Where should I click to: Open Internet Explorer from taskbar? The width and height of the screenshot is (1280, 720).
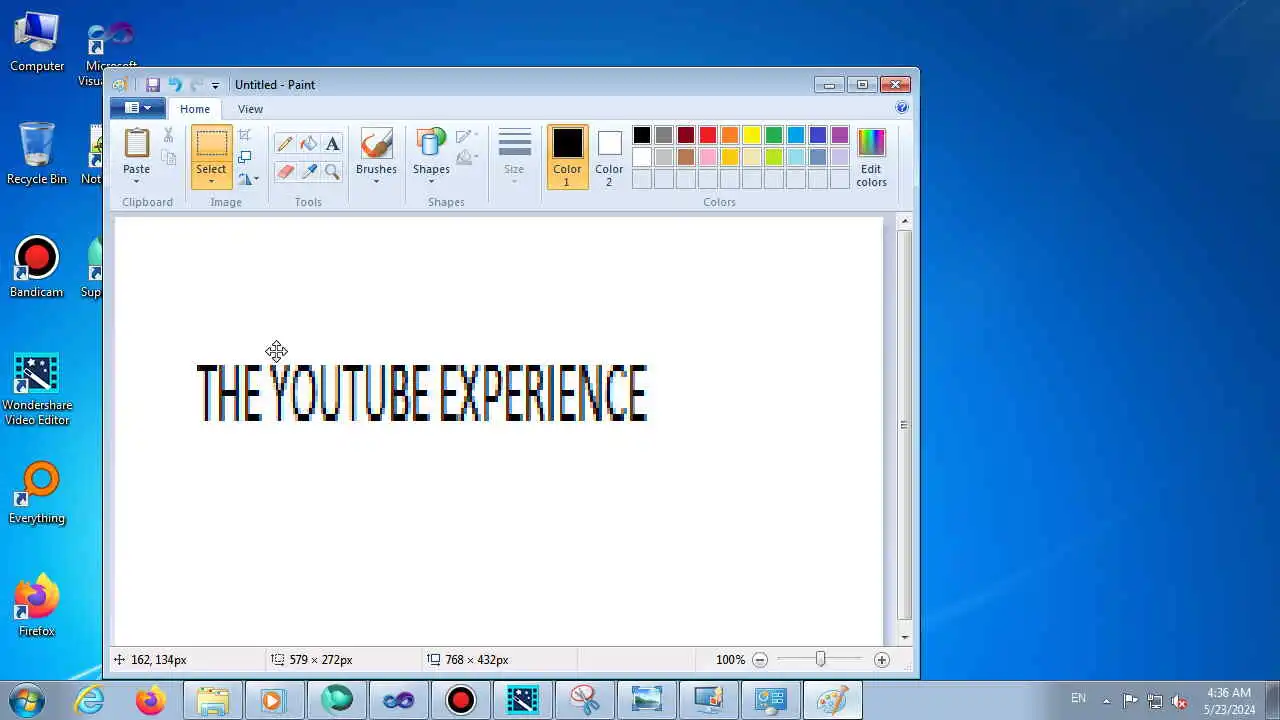point(90,700)
